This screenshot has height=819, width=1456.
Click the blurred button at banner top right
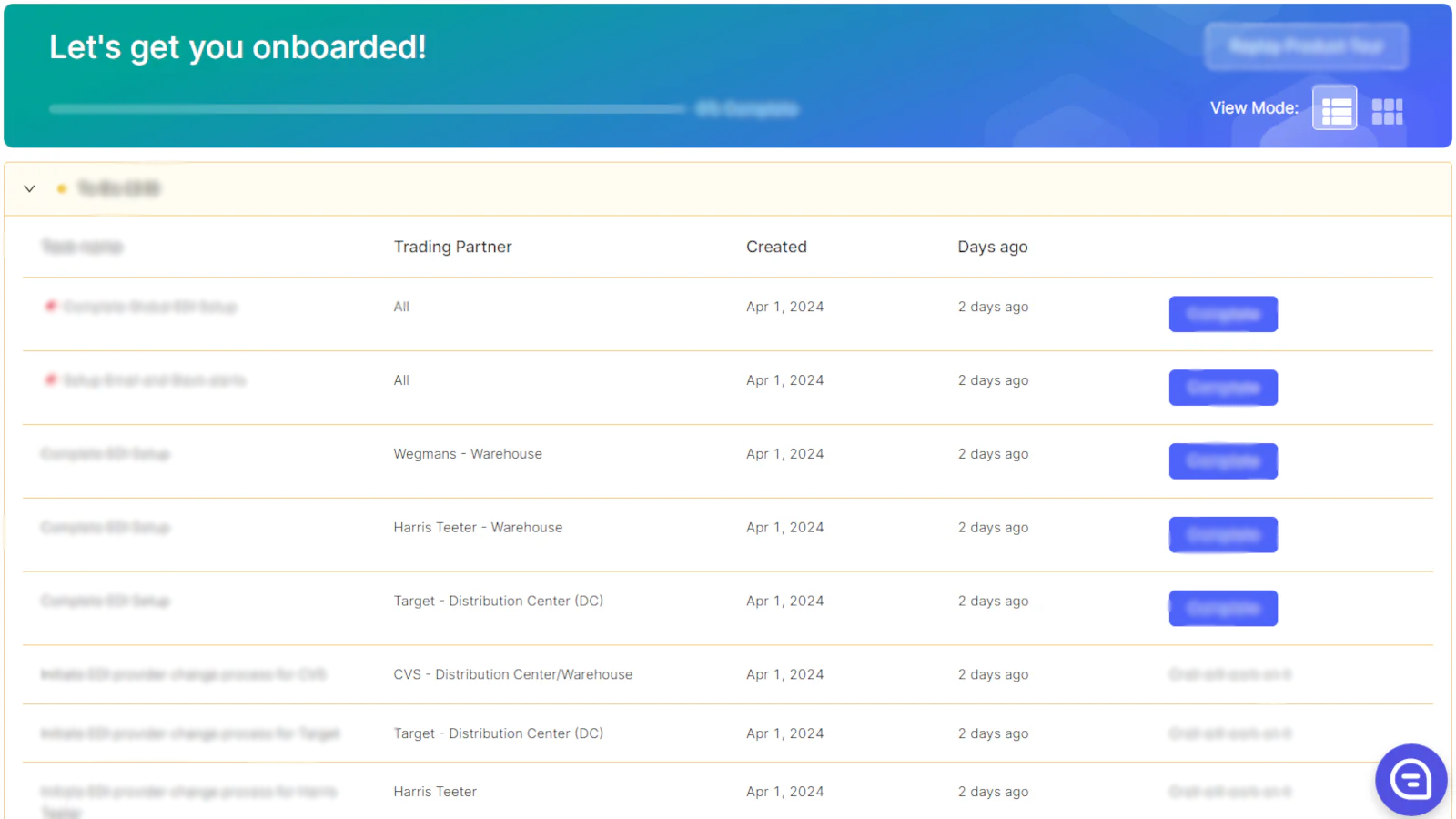coord(1307,46)
